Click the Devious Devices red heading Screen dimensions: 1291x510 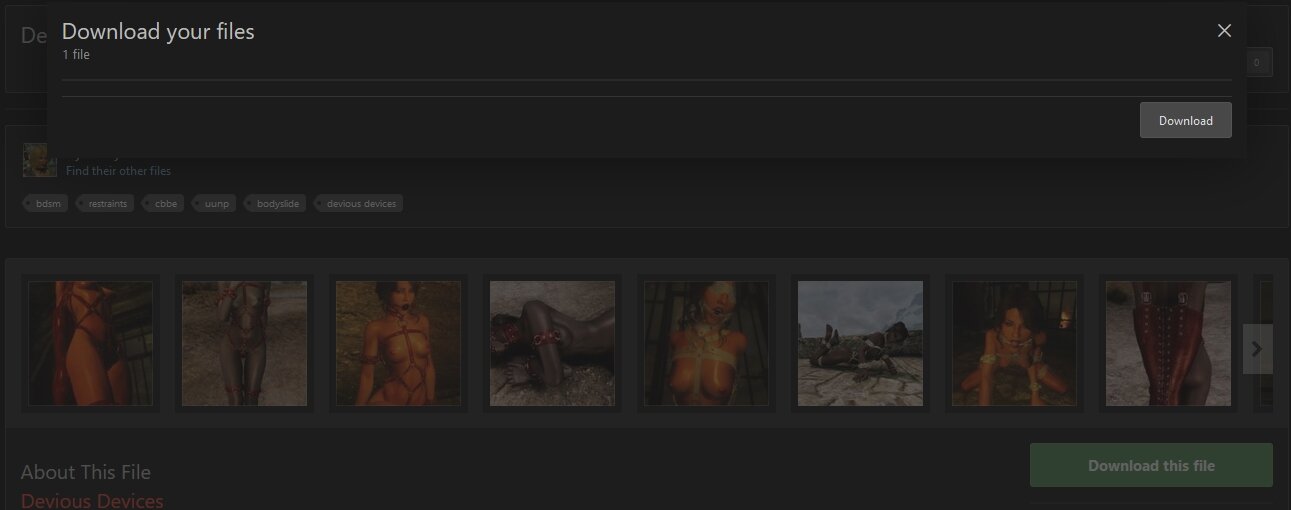tap(92, 500)
